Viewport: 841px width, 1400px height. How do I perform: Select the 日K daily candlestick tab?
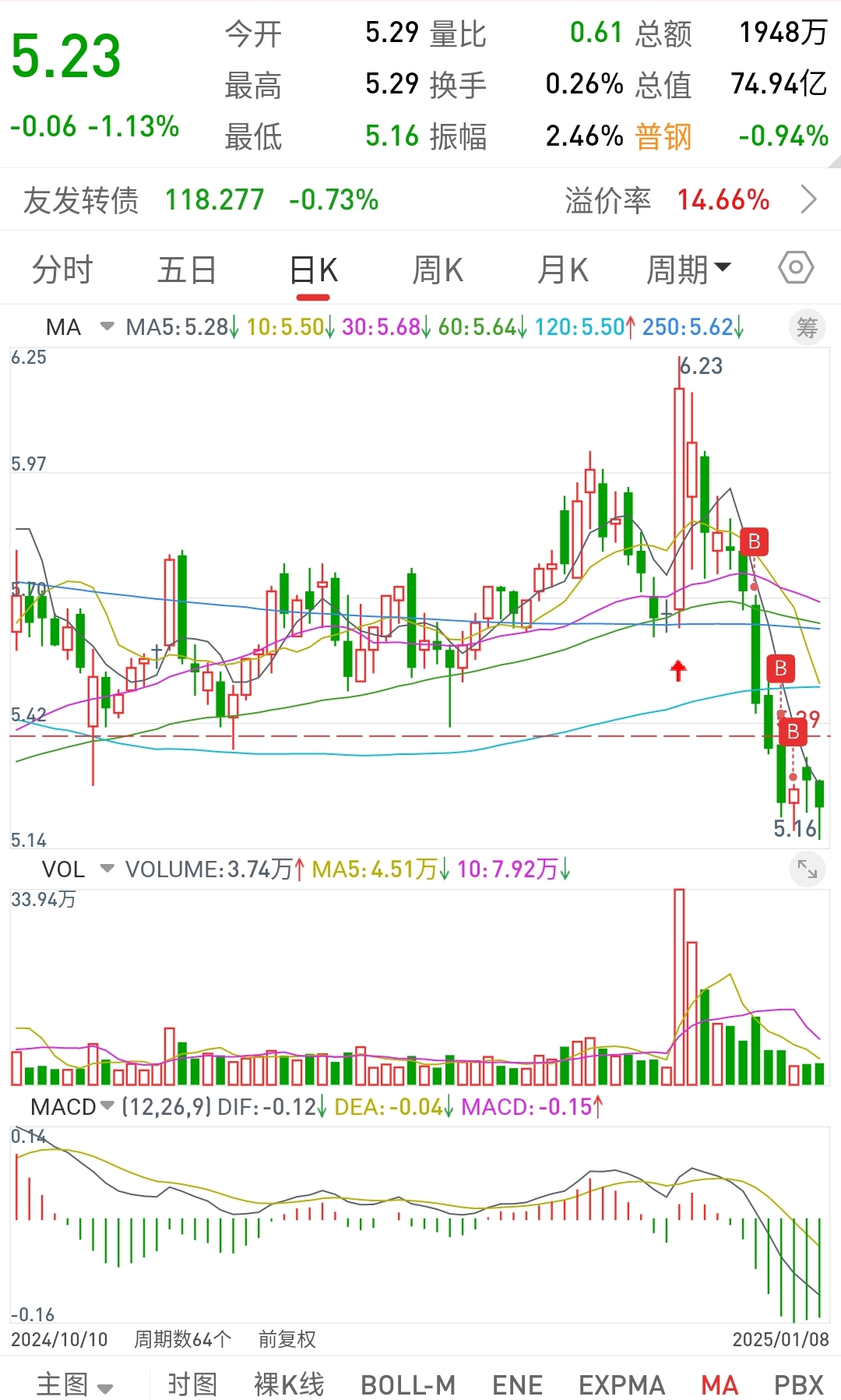313,270
